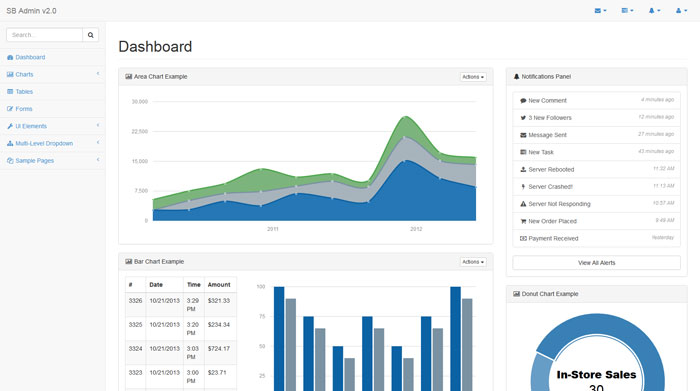Screen dimensions: 700x391
Task: Click inside the Search input field
Action: coord(45,35)
